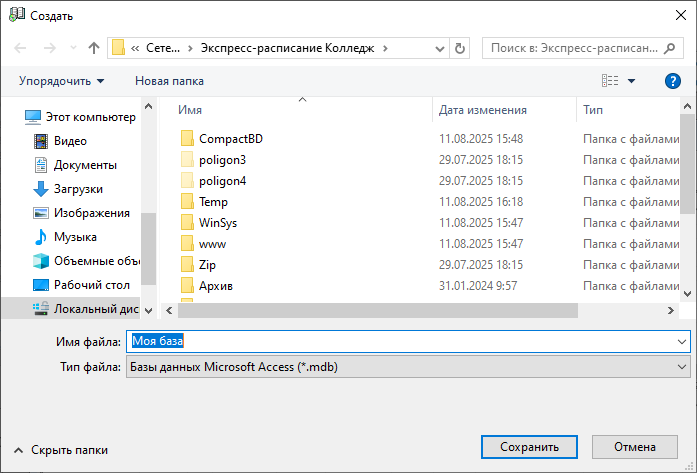
Task: Open the help question mark icon
Action: (672, 80)
